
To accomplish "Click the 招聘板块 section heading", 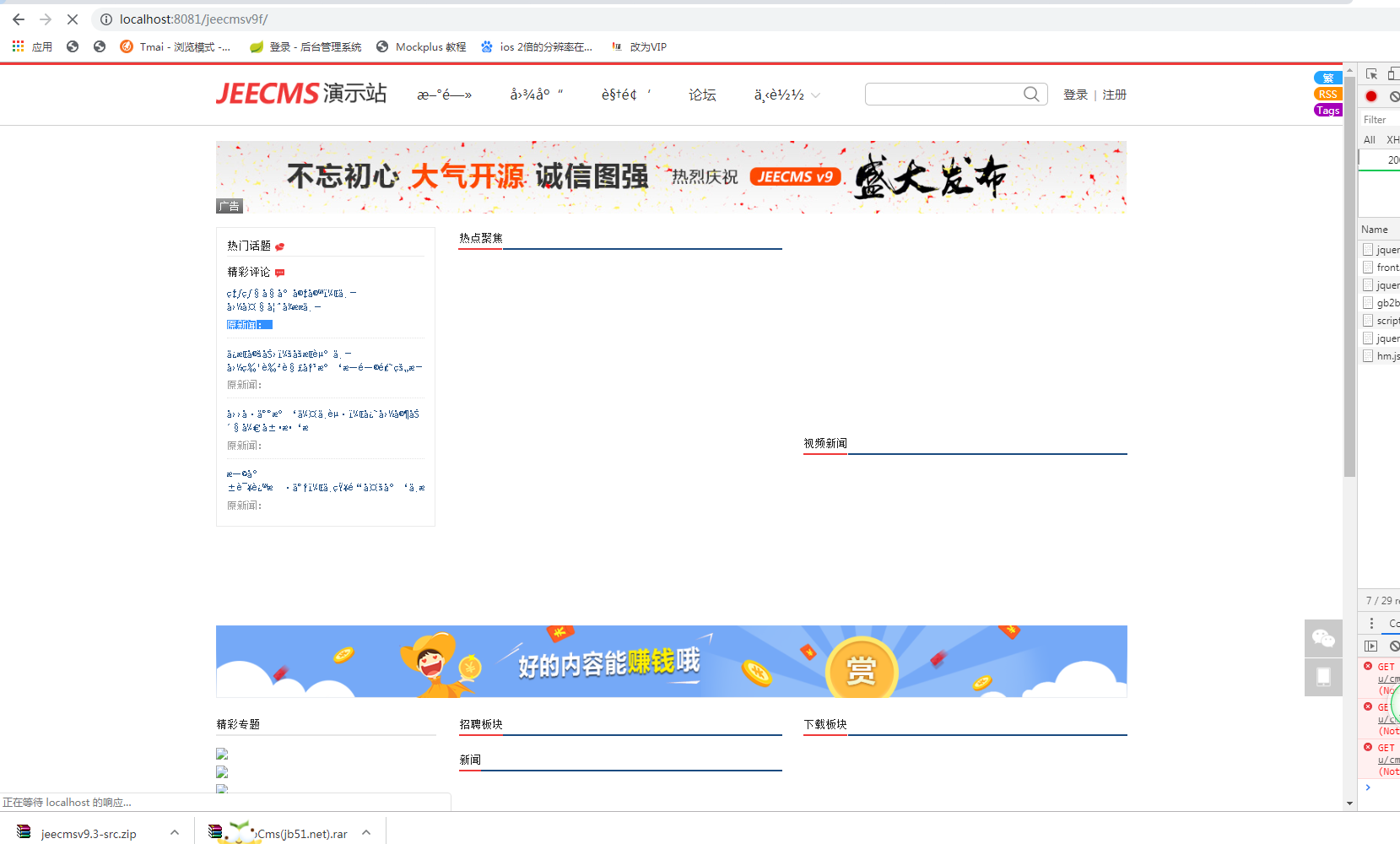I will 481,724.
